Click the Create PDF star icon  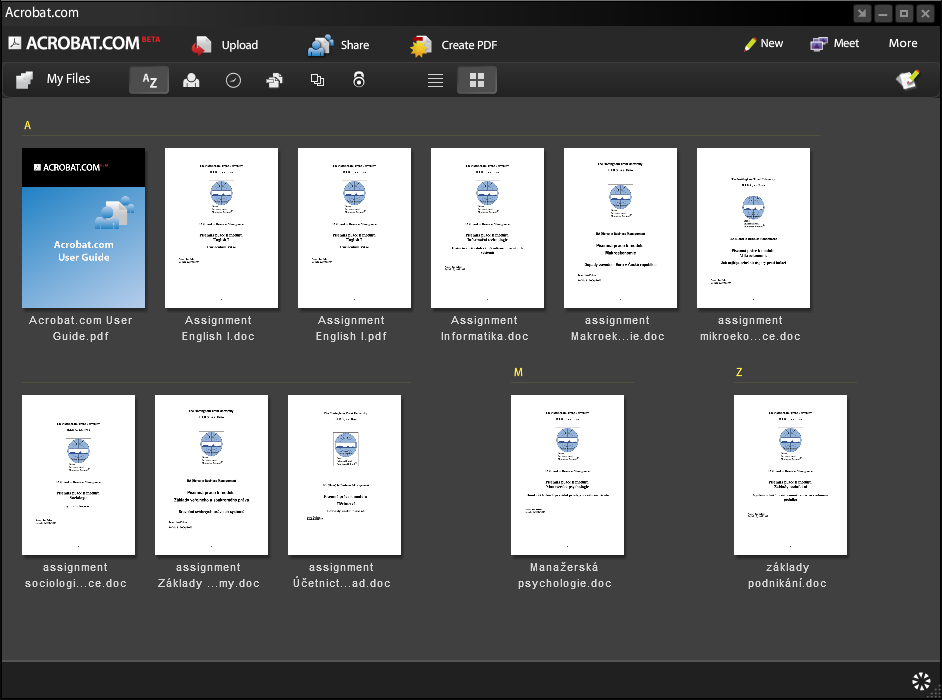(421, 46)
